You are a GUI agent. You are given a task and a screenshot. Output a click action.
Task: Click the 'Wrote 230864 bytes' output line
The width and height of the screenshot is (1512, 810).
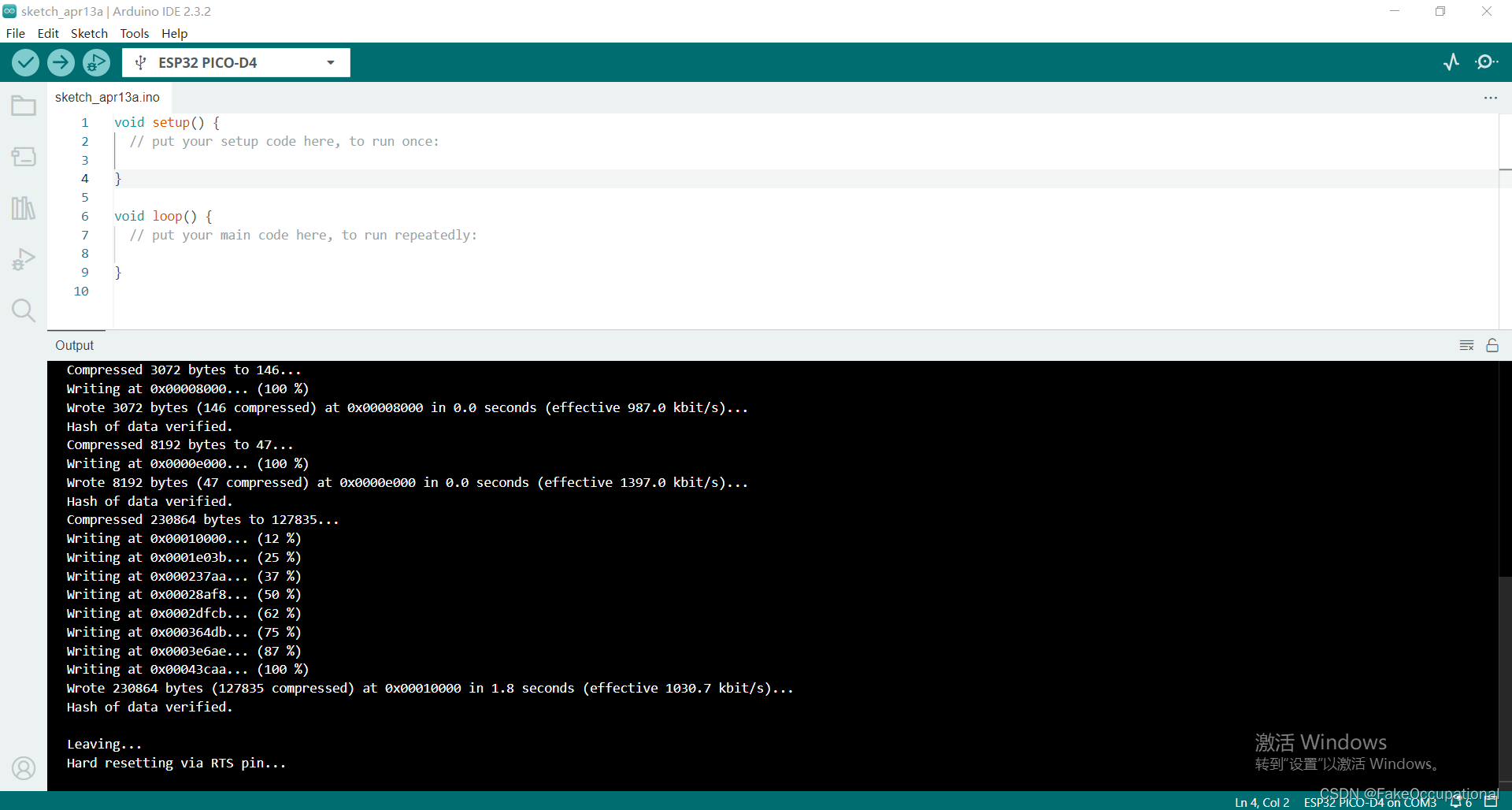(x=430, y=689)
